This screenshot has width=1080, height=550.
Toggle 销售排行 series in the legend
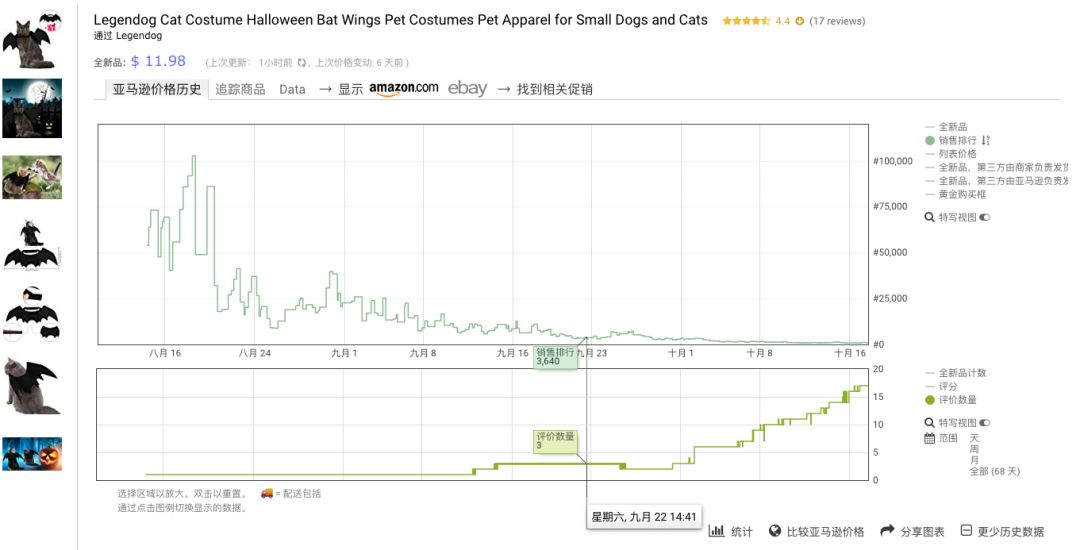pos(957,141)
